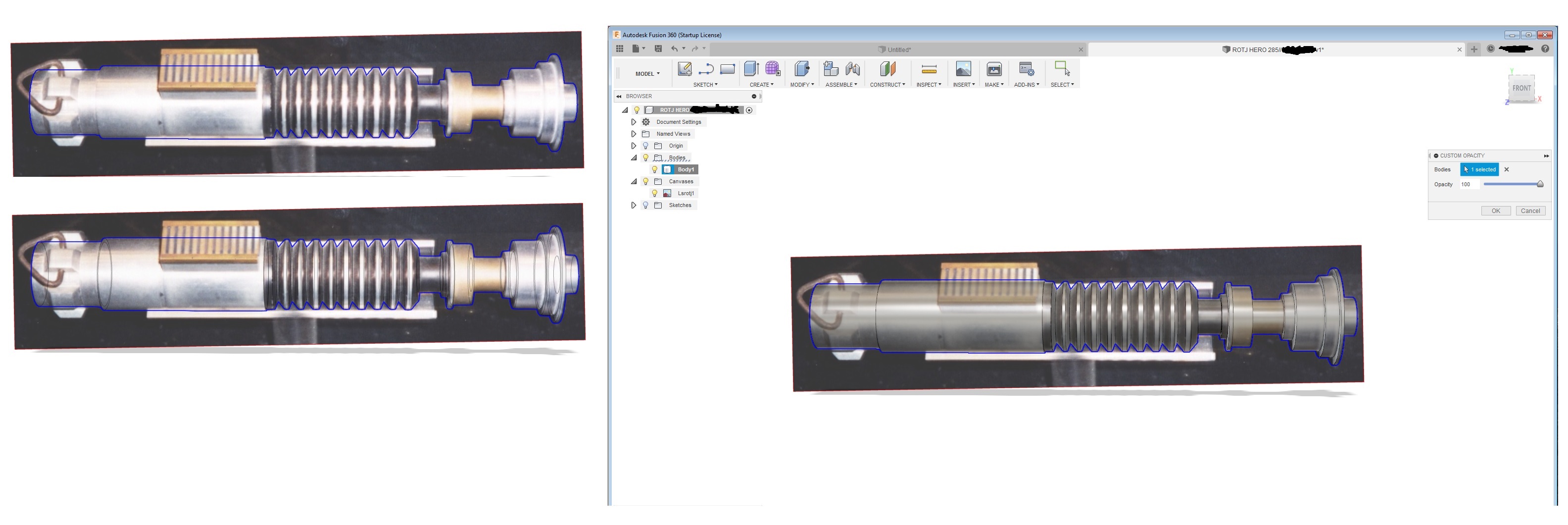
Task: Open the 3D Print make icon
Action: pyautogui.click(x=994, y=69)
